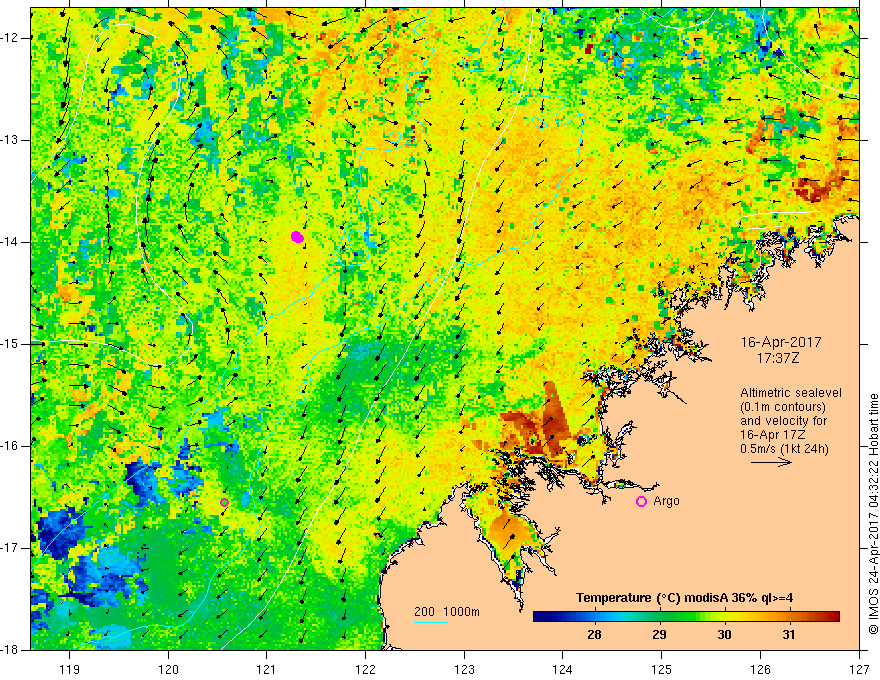The height and width of the screenshot is (680, 880).
Task: Click '200 1000m' depth contour label
Action: (x=447, y=612)
